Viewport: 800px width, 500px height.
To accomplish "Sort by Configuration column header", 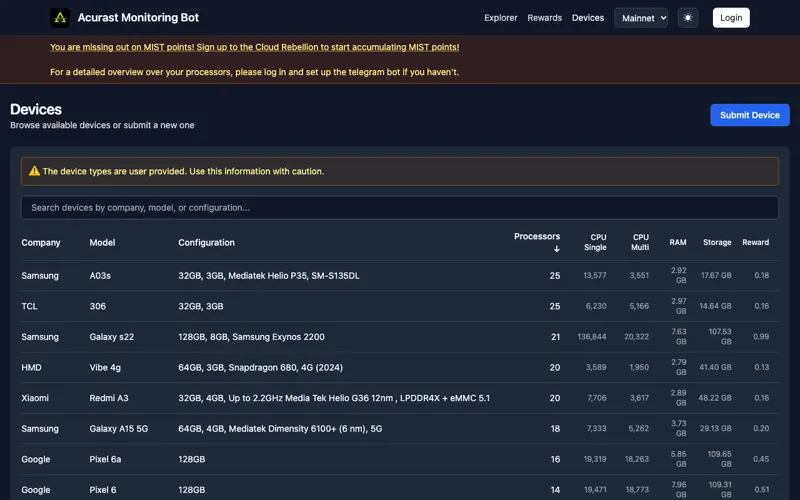I will tap(206, 242).
